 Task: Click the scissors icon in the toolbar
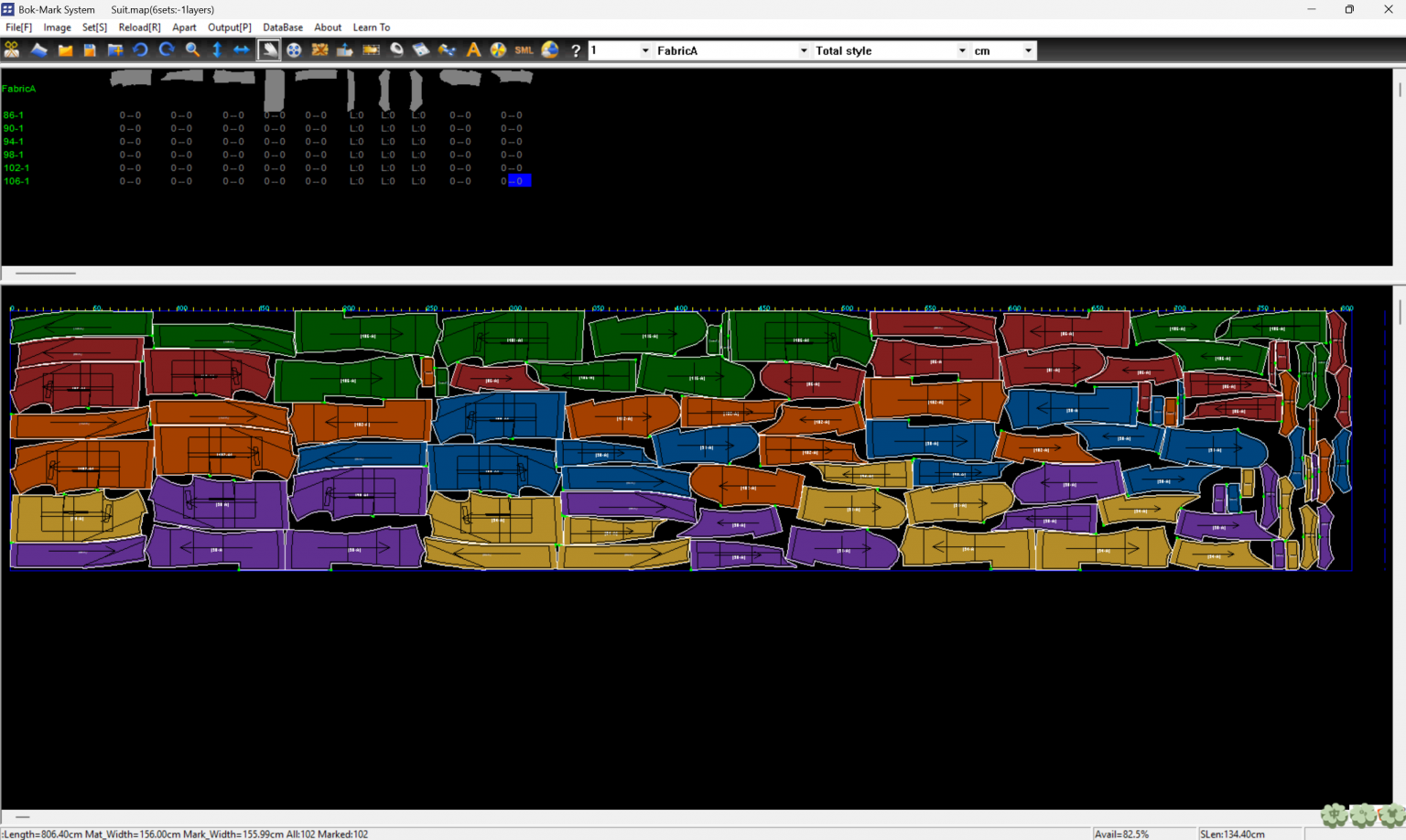tap(12, 50)
